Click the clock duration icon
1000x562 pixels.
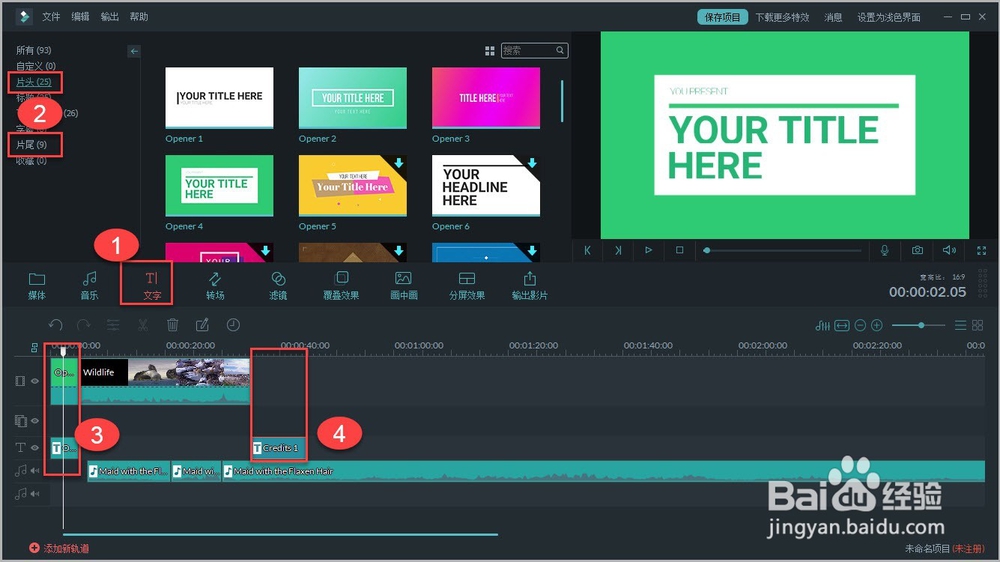click(x=233, y=325)
